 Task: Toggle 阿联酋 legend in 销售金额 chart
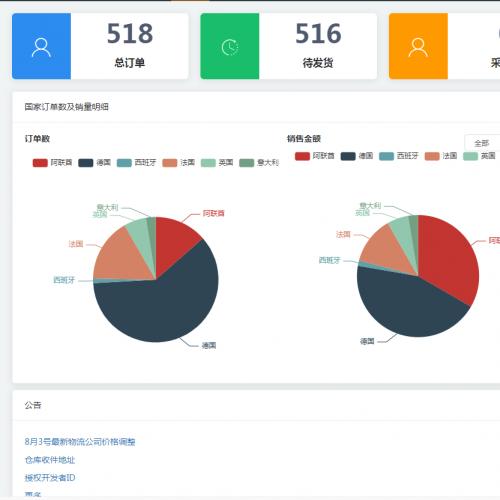(315, 156)
